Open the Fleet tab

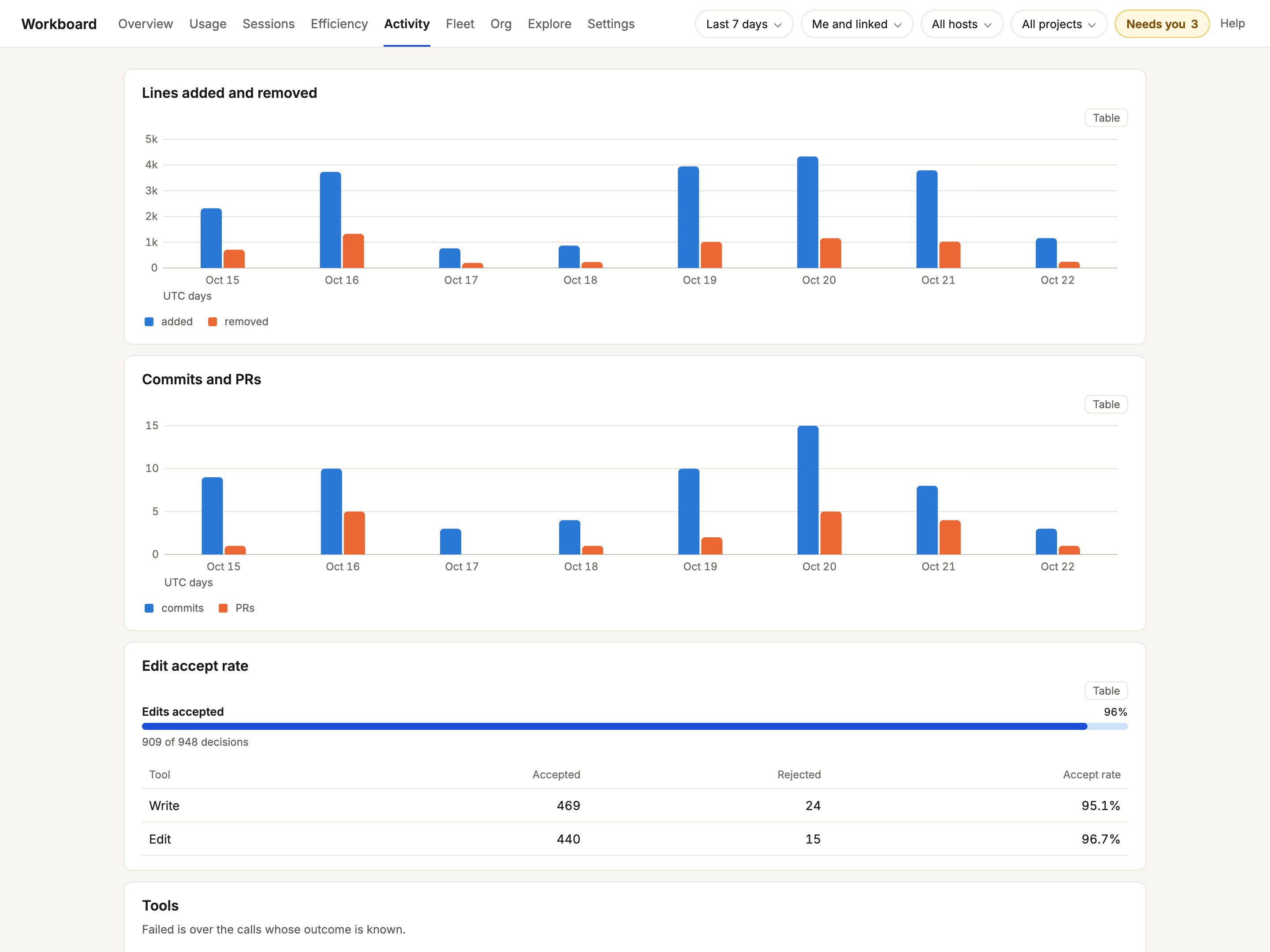[460, 23]
